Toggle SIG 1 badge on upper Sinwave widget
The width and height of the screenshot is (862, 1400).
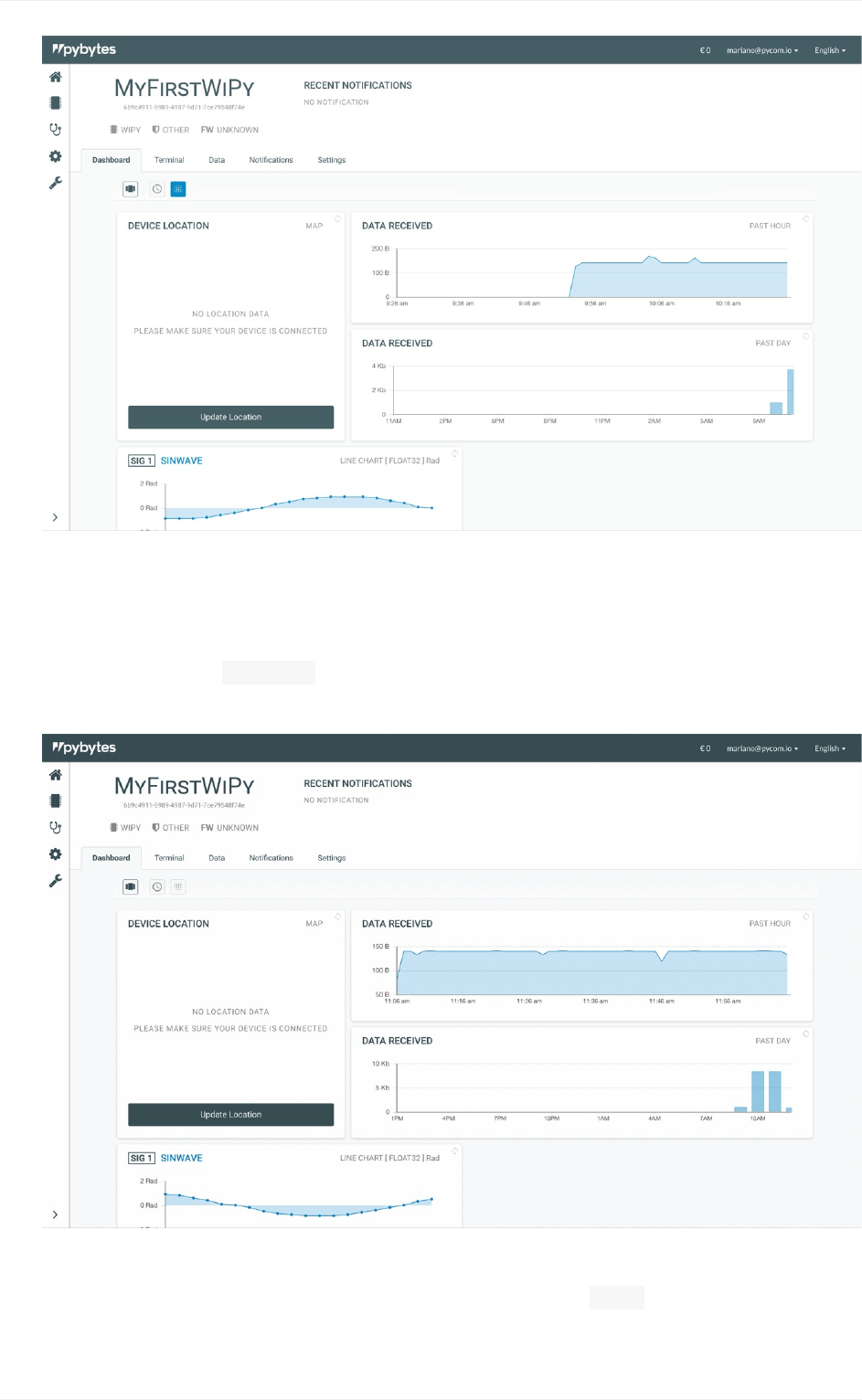tap(142, 461)
